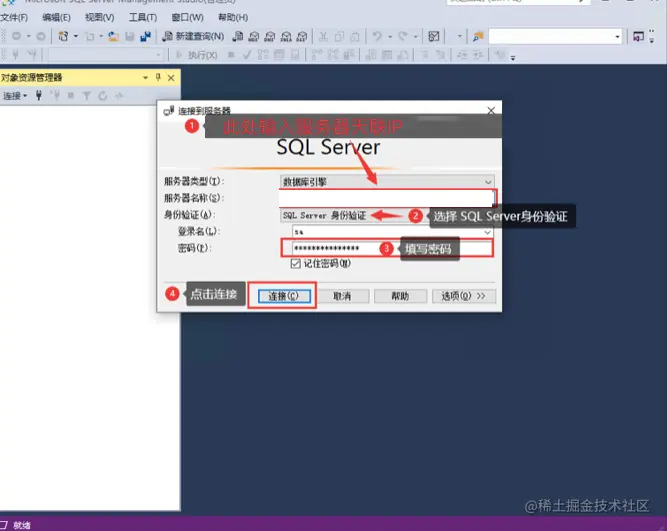Click the 新建查询(N) button
667x531 pixels.
[x=194, y=37]
